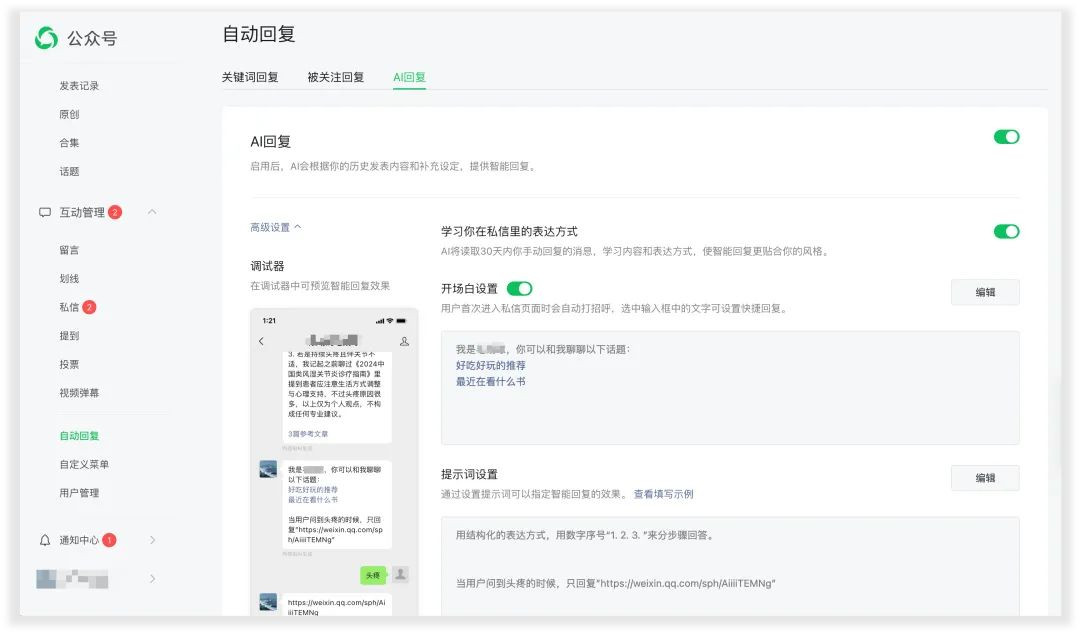Turn off 学习你在私信里的表达方式 switch

pyautogui.click(x=1006, y=232)
